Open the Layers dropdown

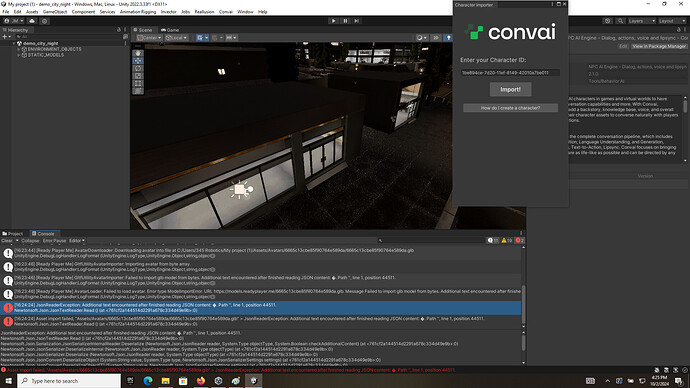[642, 21]
